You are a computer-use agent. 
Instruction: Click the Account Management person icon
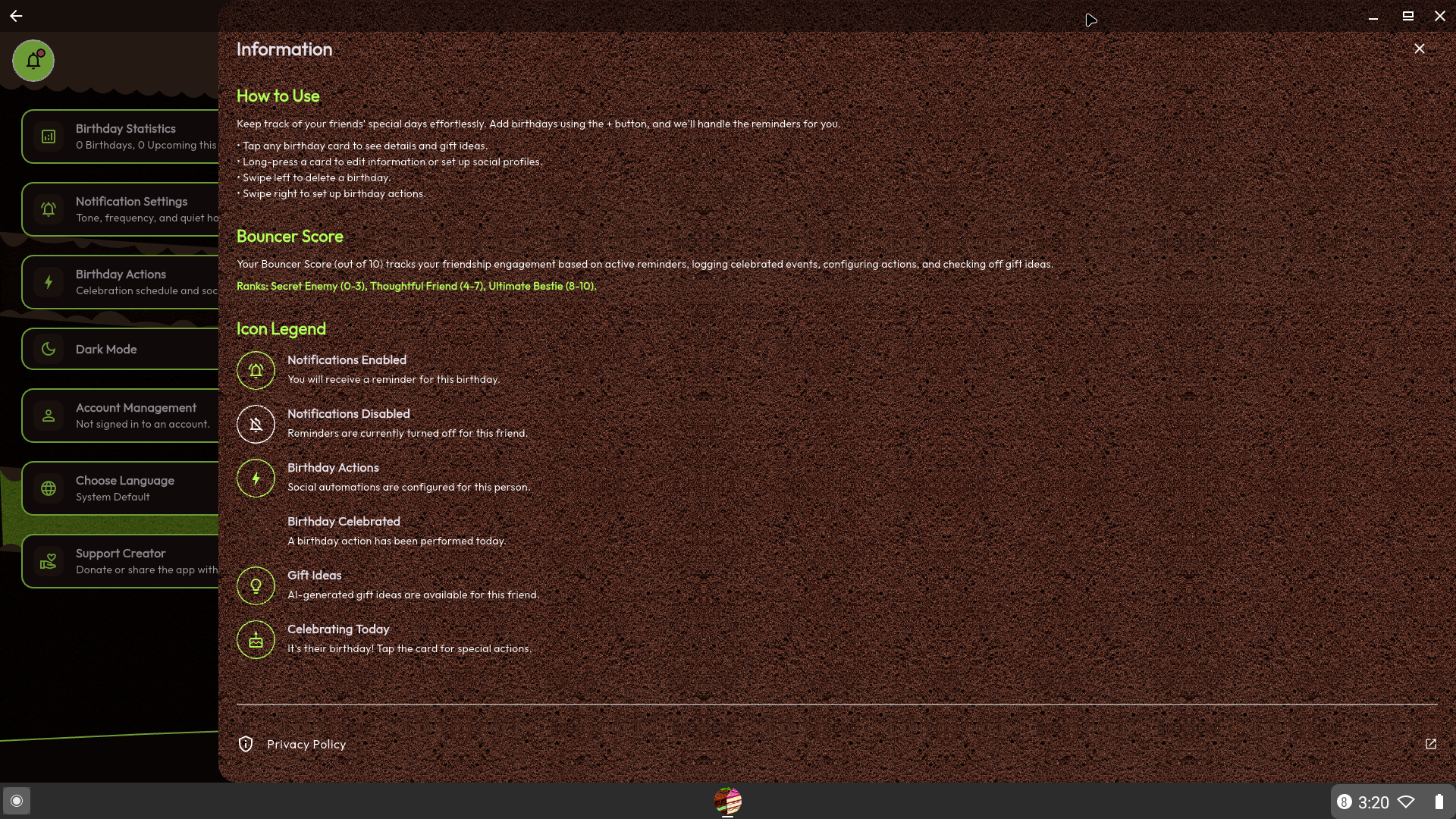49,416
